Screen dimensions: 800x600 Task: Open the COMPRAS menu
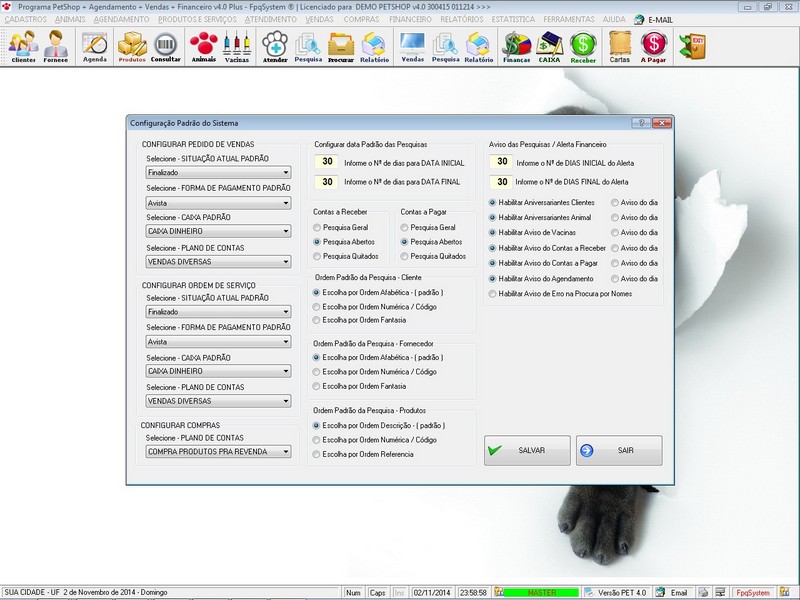361,19
